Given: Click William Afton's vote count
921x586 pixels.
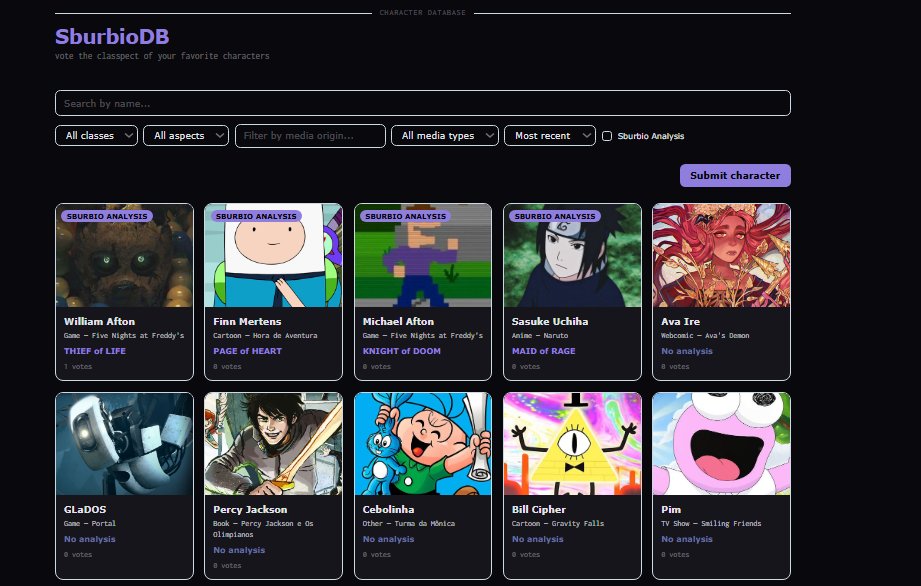Looking at the screenshot, I should 78,366.
